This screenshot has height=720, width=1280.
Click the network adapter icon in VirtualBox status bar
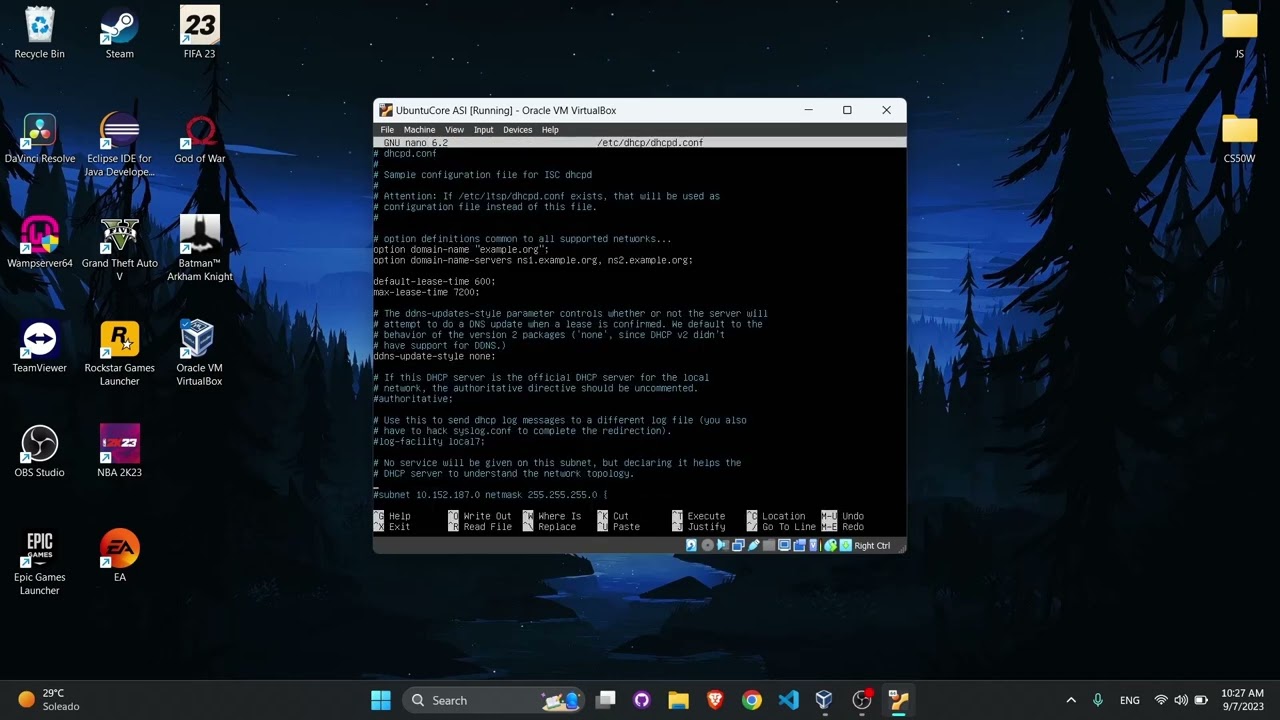(x=738, y=545)
